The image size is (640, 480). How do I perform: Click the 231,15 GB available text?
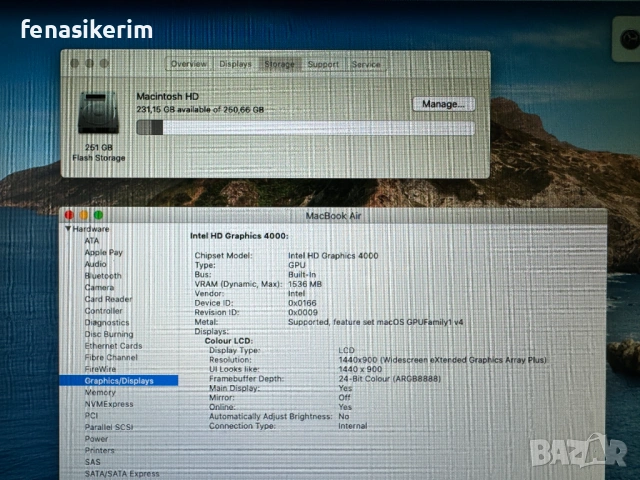[200, 109]
